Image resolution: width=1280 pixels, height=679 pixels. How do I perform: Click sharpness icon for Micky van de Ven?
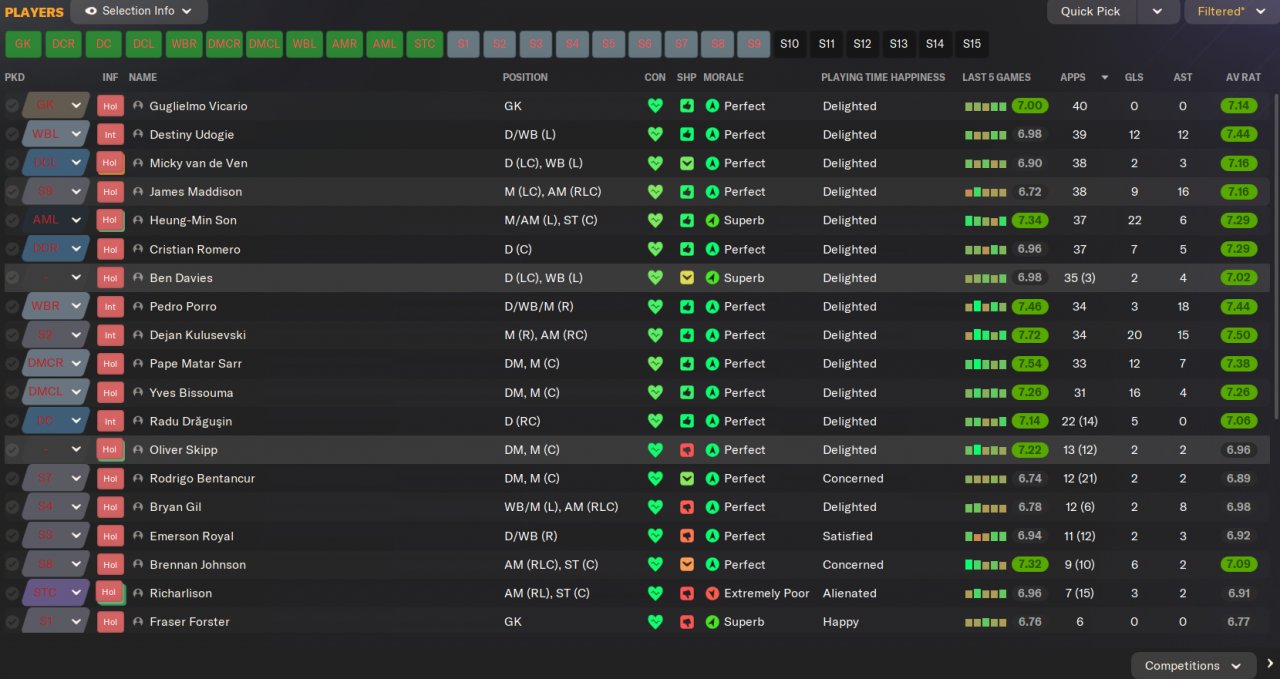(687, 163)
